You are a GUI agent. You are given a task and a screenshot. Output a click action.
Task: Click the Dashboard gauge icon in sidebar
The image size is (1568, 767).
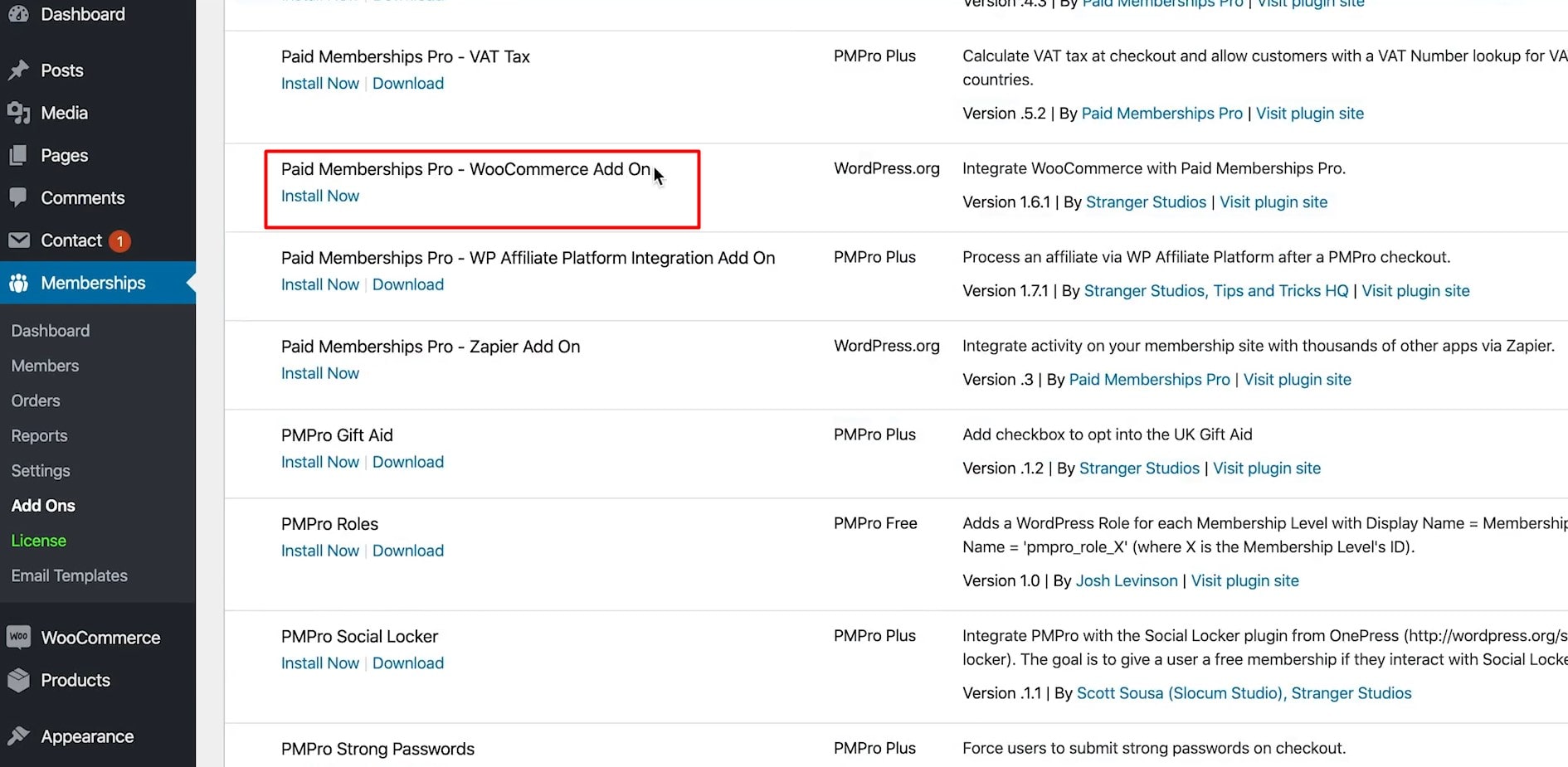point(18,13)
